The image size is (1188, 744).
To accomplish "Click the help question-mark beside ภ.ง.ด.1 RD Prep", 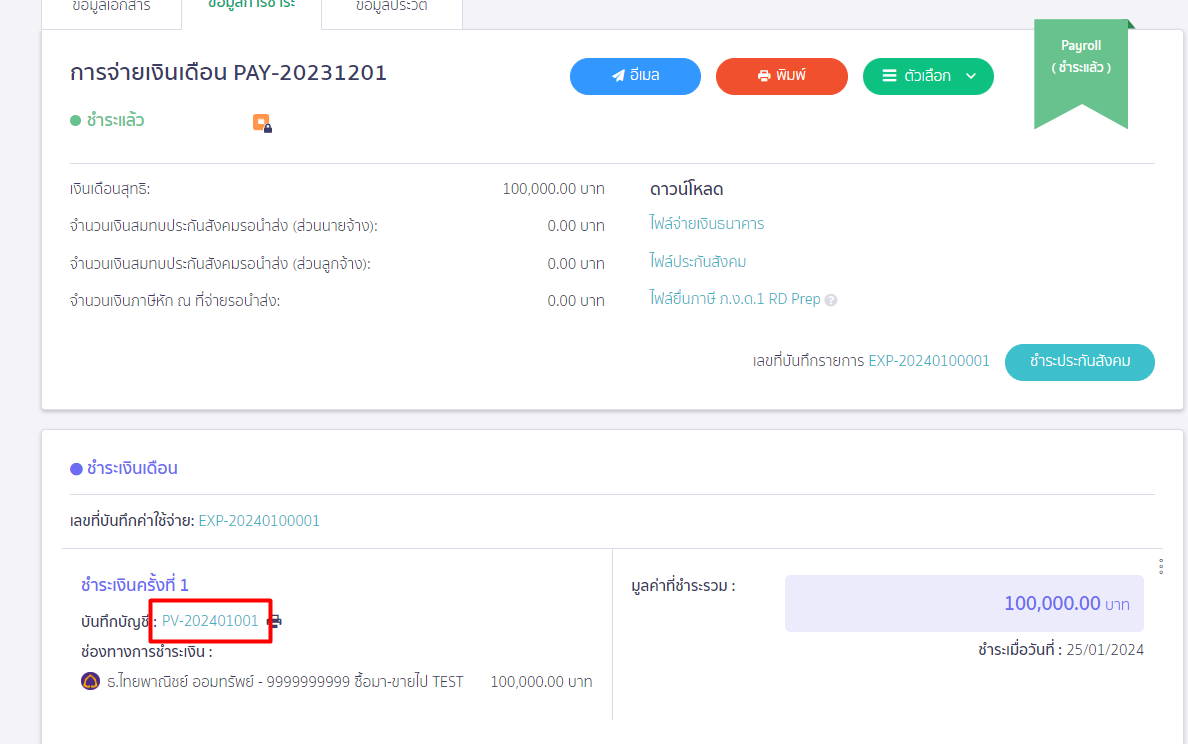I will [831, 299].
